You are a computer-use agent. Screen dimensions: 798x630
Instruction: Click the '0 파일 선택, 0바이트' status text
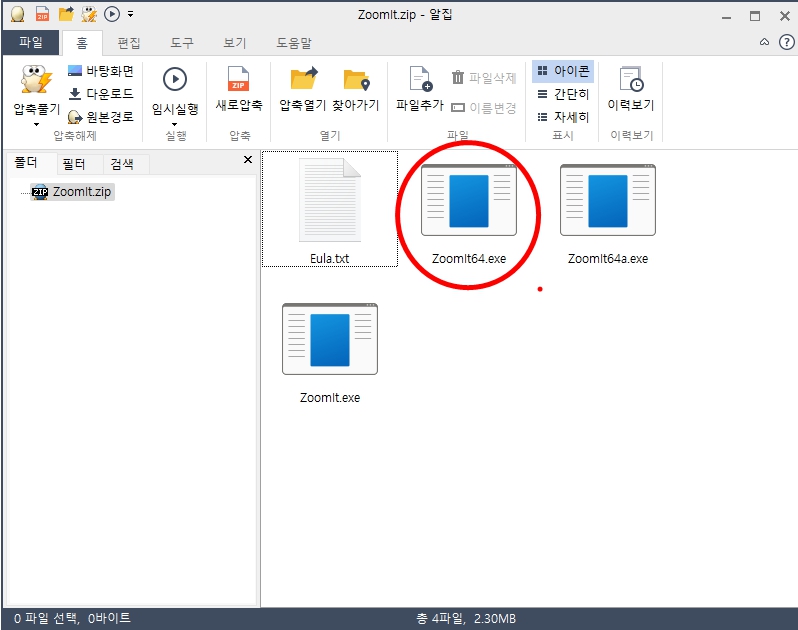72,618
